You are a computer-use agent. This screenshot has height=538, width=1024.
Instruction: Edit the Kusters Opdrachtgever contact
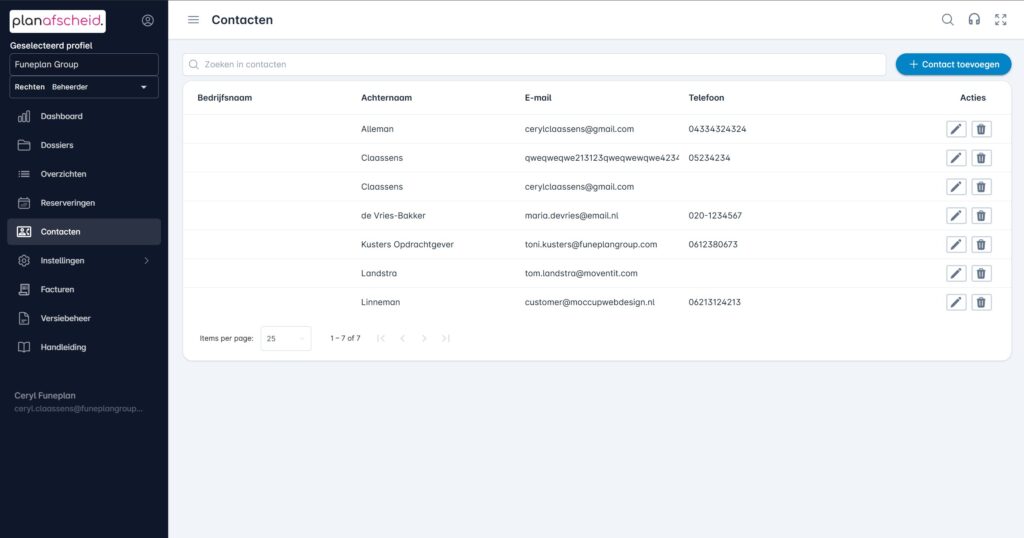pos(956,245)
